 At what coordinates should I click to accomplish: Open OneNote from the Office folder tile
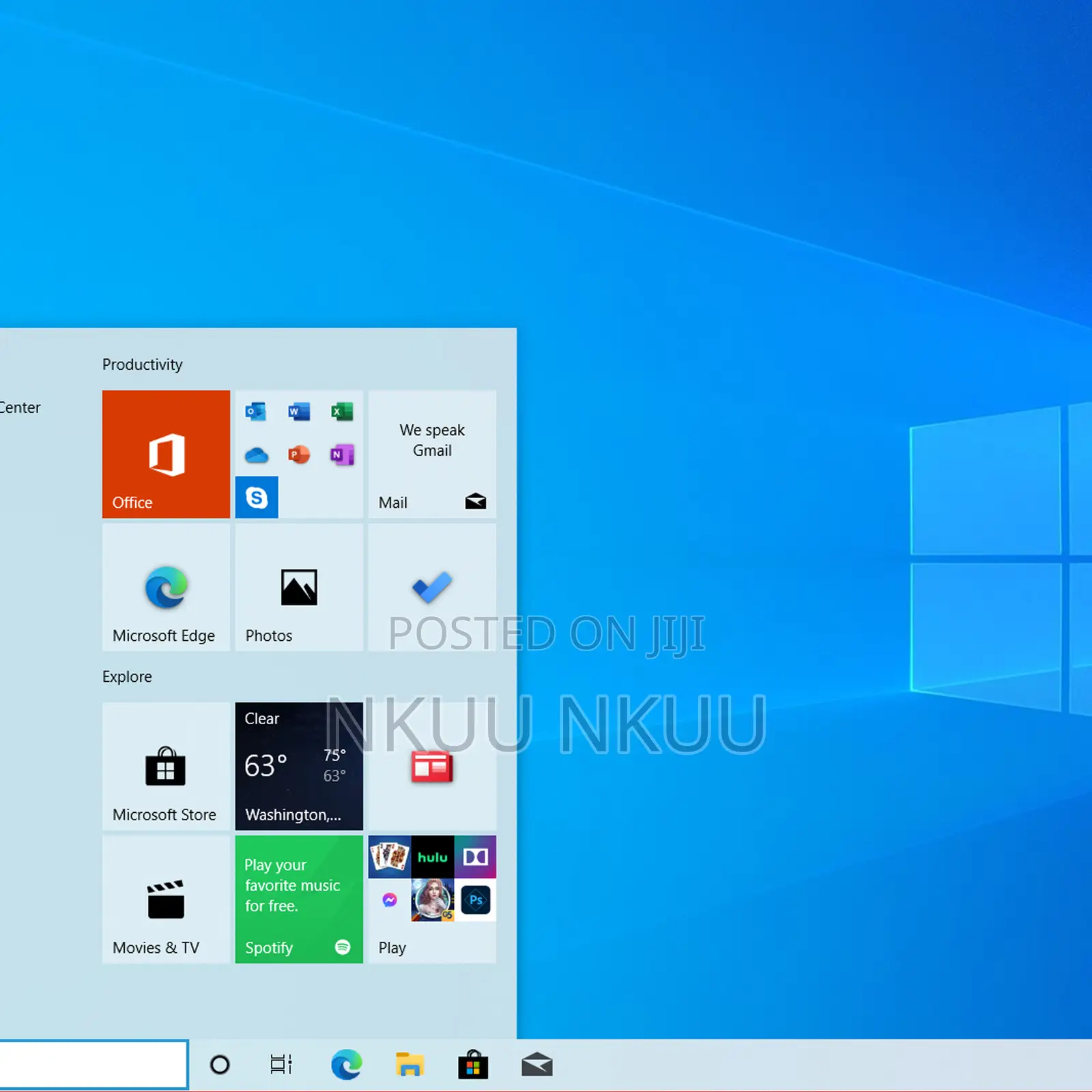[x=342, y=455]
